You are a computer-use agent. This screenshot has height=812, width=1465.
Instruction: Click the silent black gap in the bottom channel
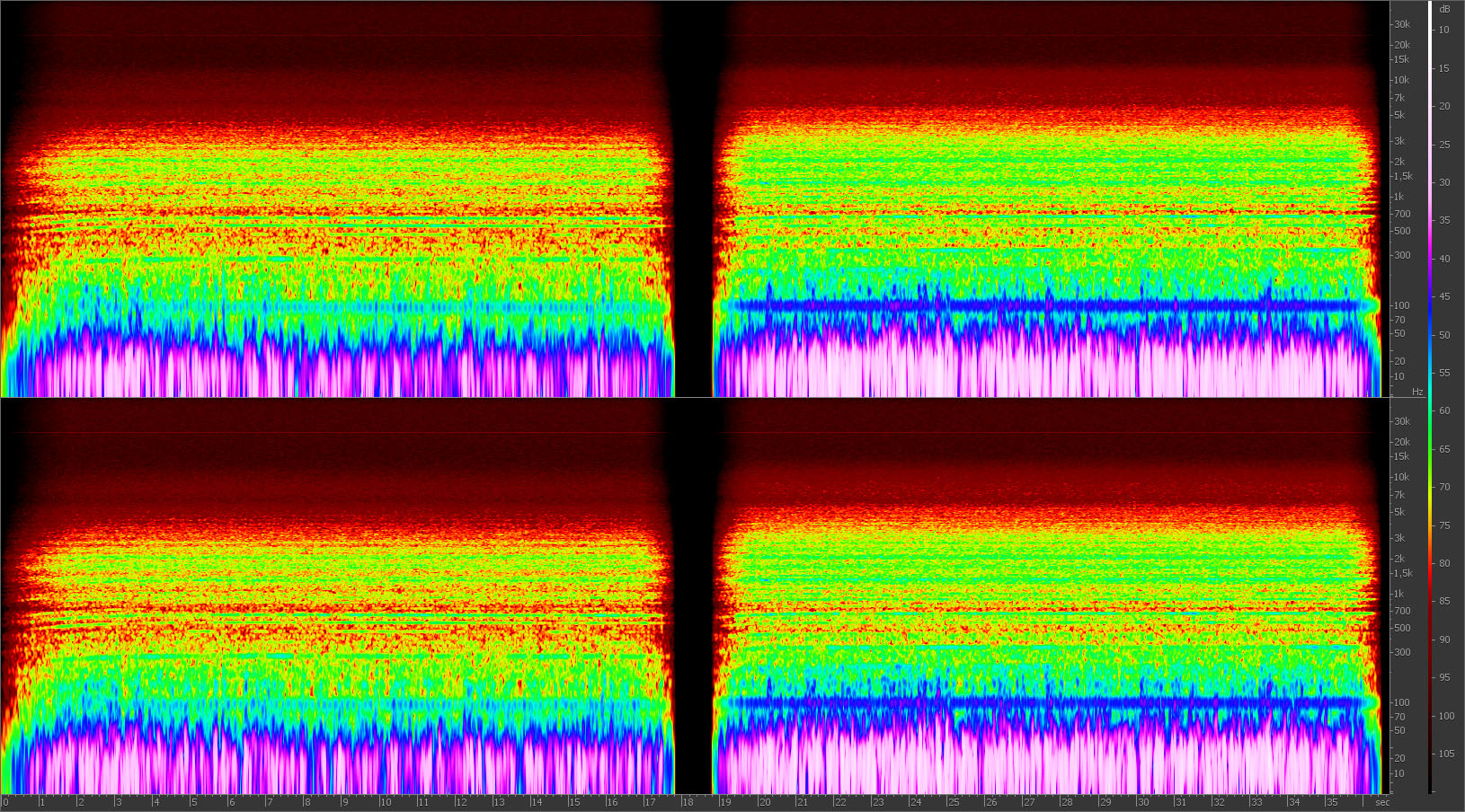(x=692, y=595)
